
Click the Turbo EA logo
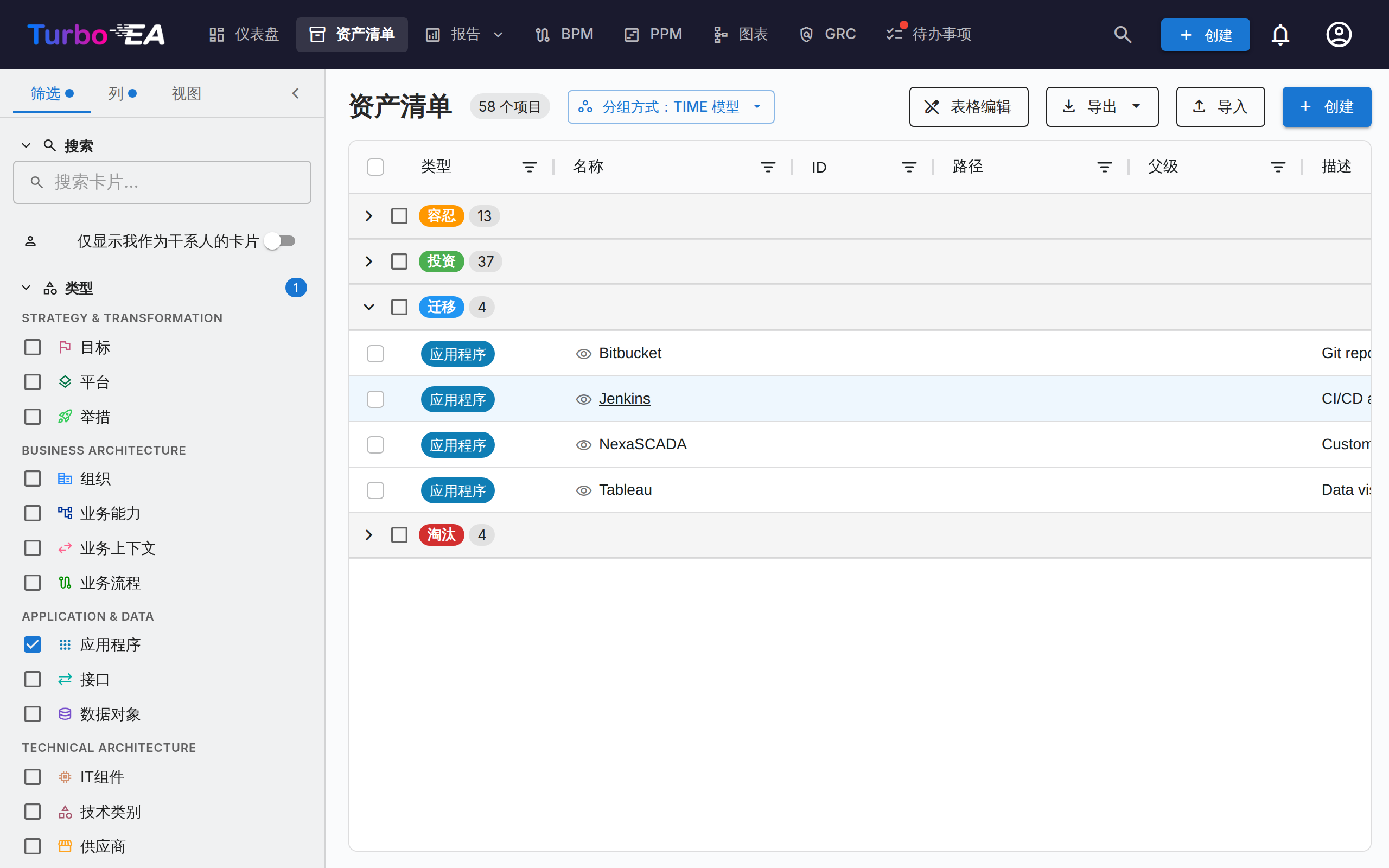point(96,34)
